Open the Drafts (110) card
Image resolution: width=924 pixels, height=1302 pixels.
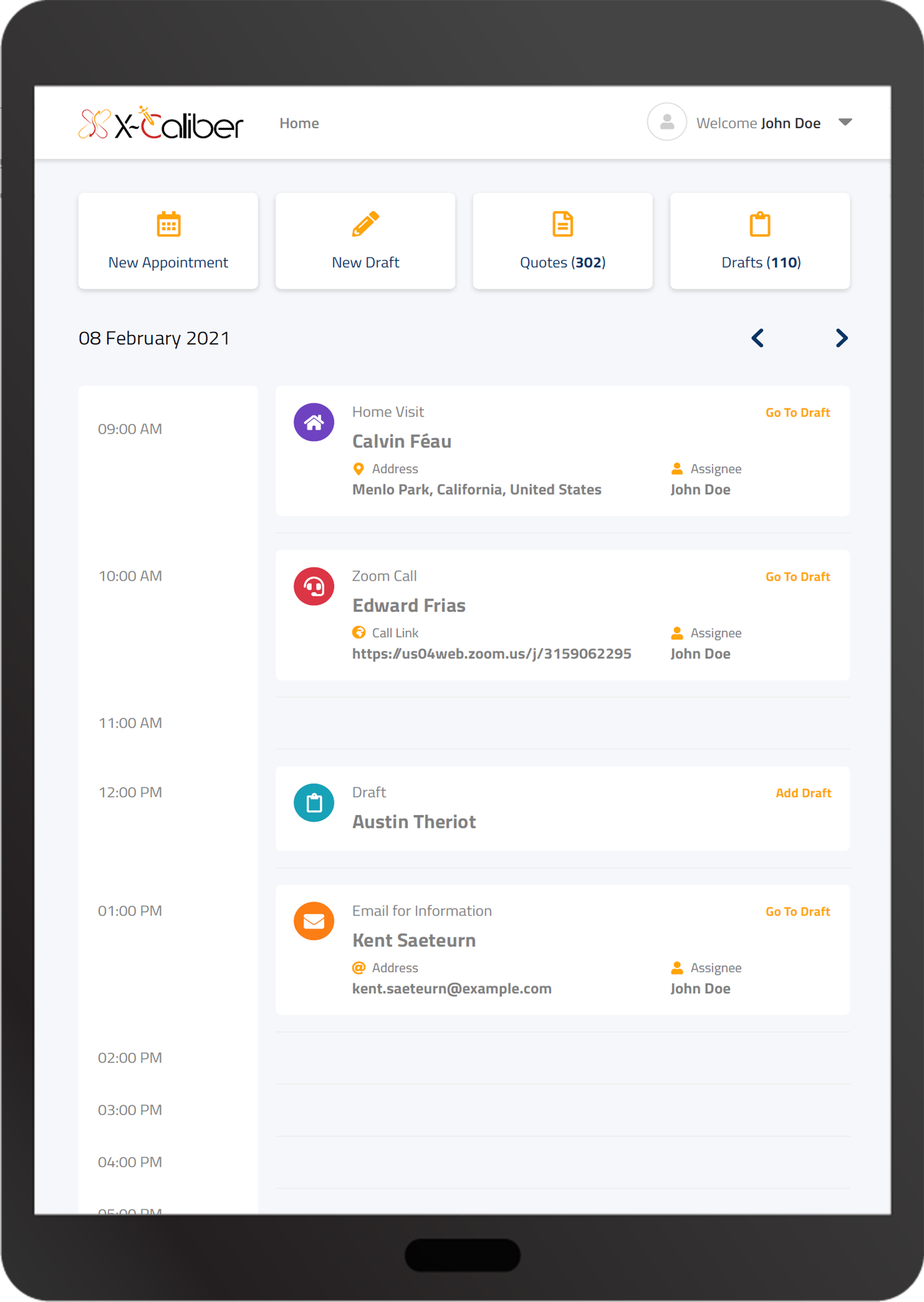tap(759, 241)
